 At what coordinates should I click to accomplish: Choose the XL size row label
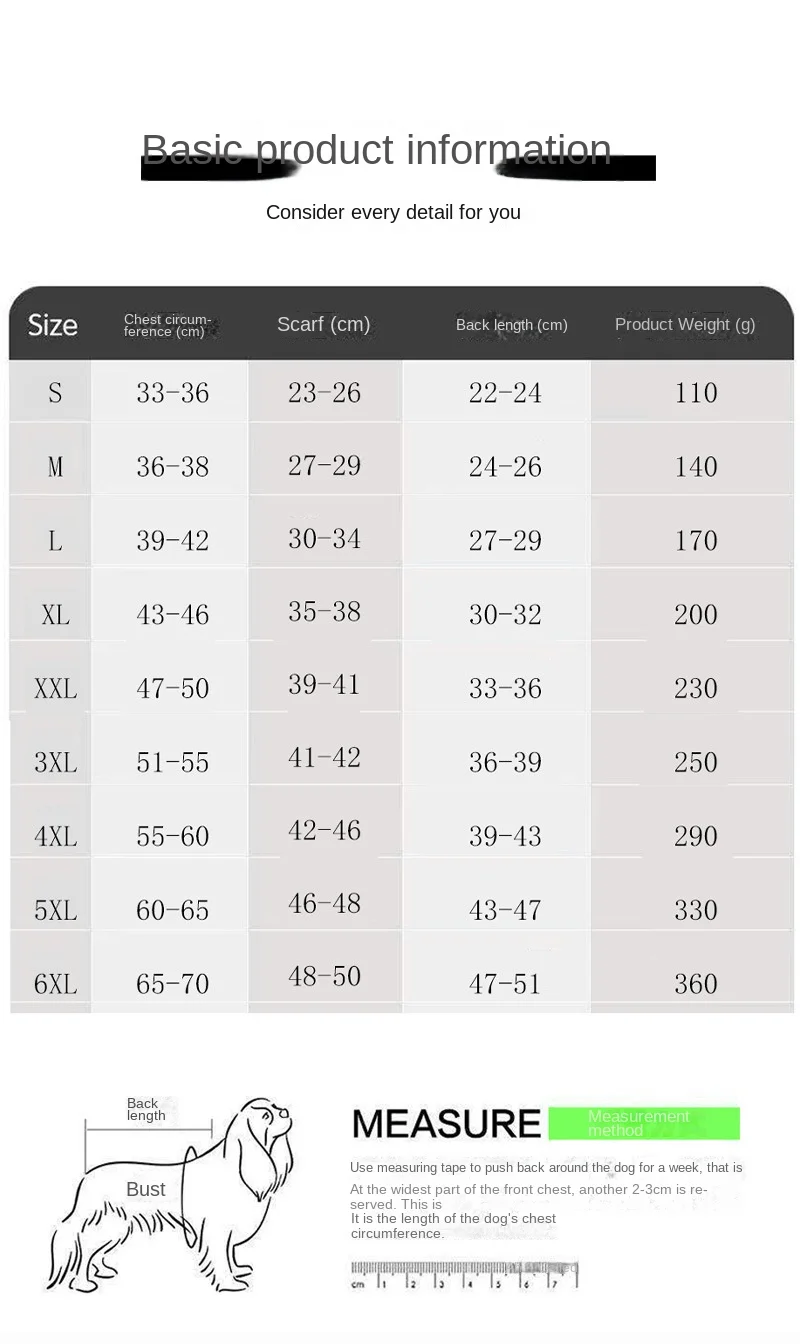(x=55, y=615)
